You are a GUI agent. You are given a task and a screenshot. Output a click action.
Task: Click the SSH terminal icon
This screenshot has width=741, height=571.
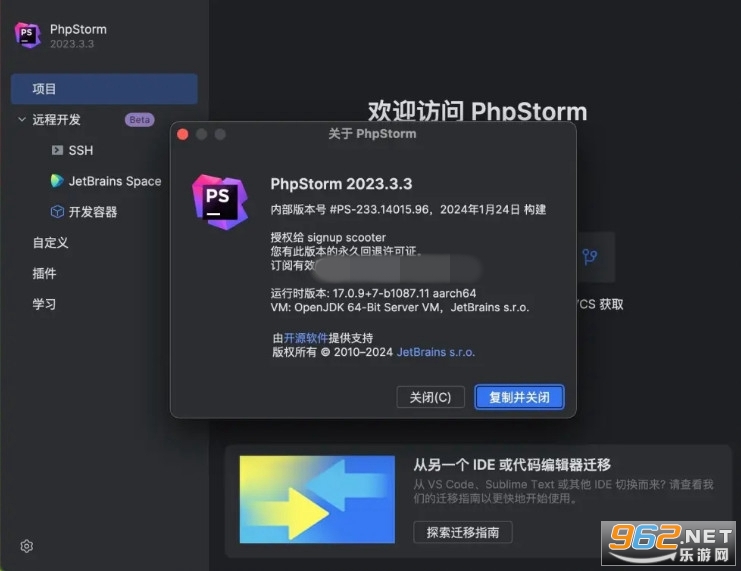[x=57, y=150]
